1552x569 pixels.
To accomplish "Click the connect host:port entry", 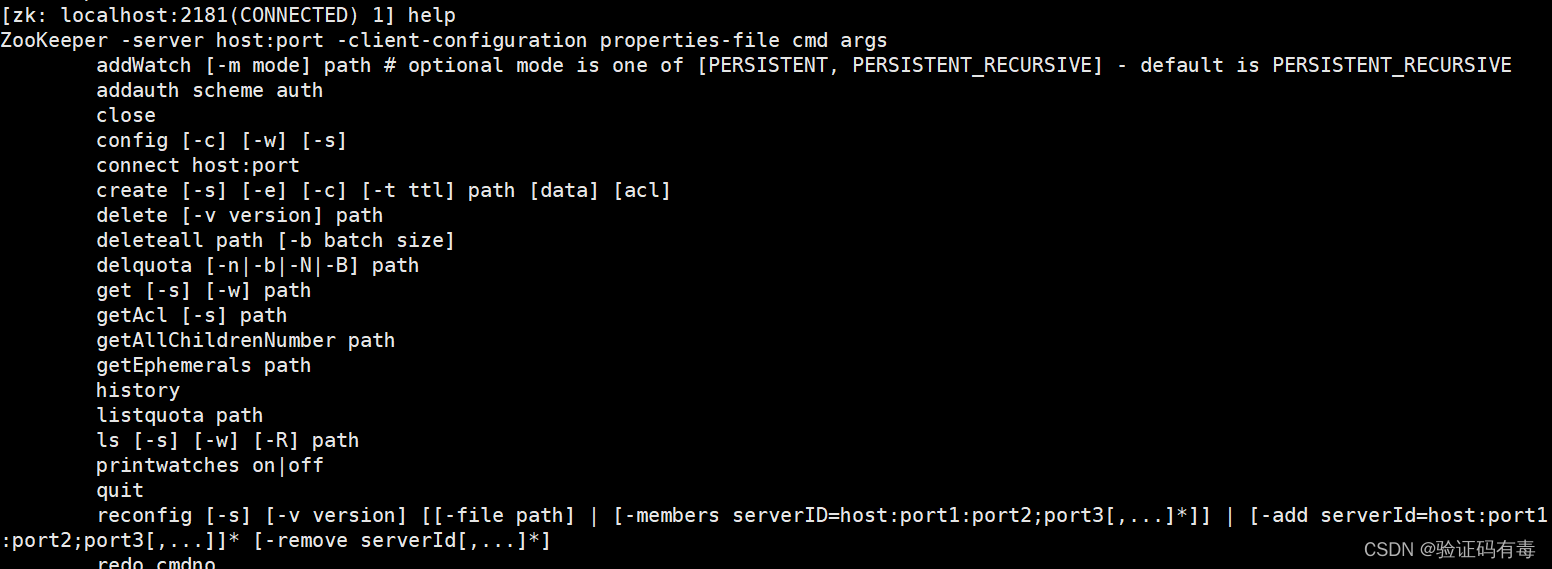I will [x=198, y=165].
